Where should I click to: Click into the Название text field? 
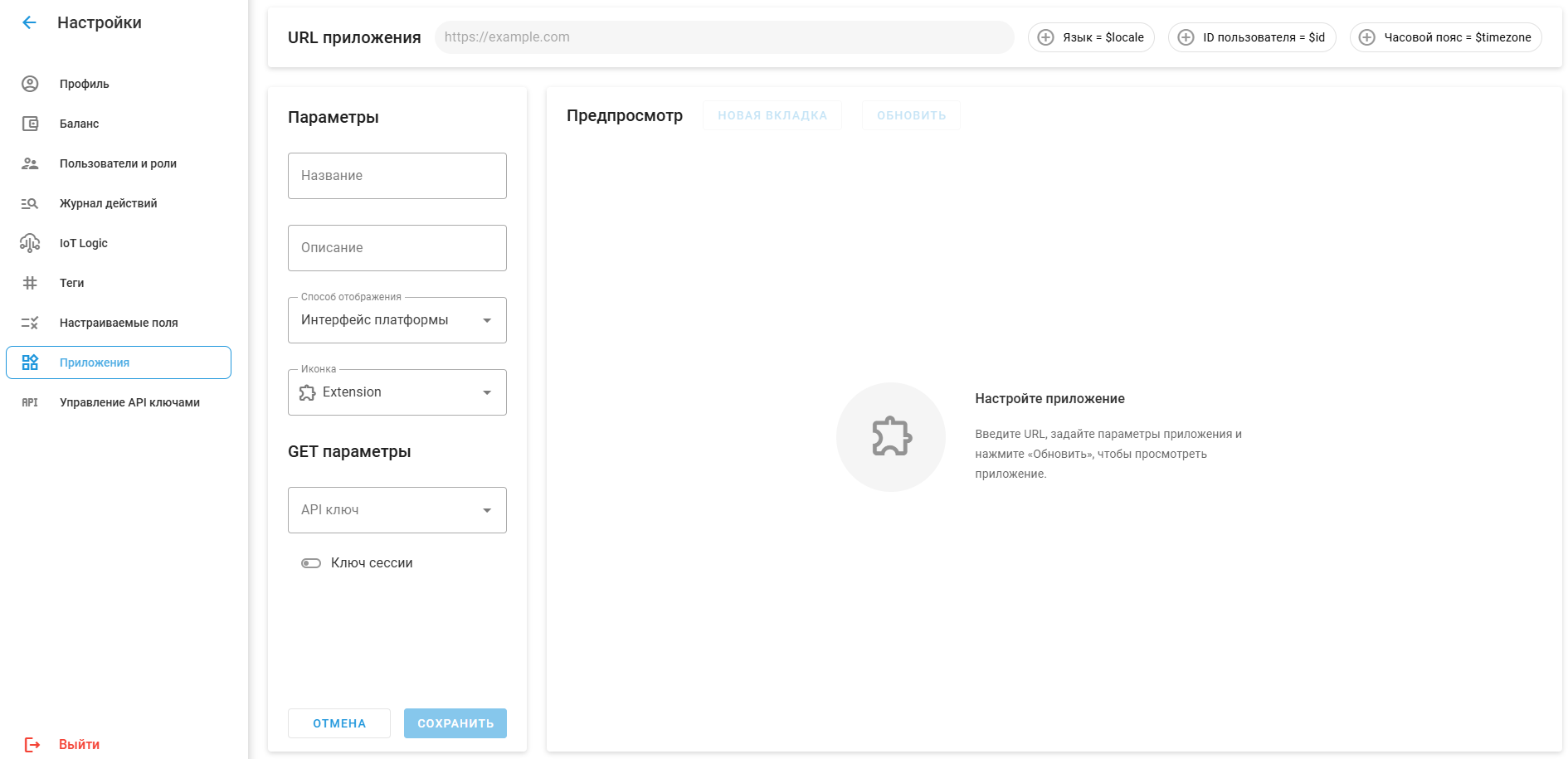point(397,176)
